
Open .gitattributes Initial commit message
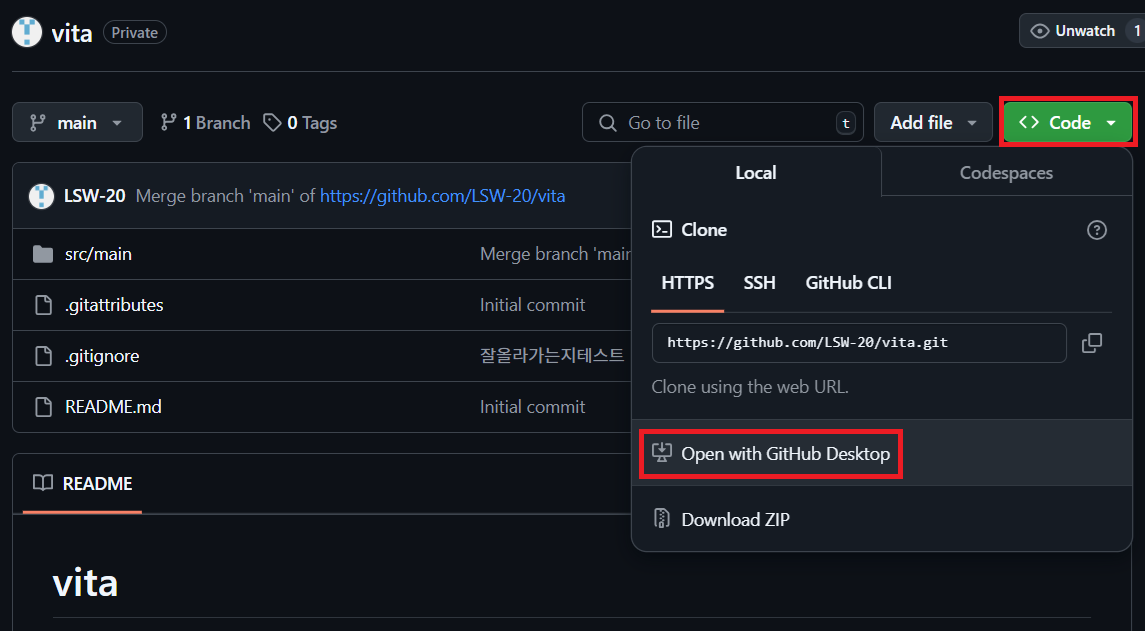(x=532, y=305)
